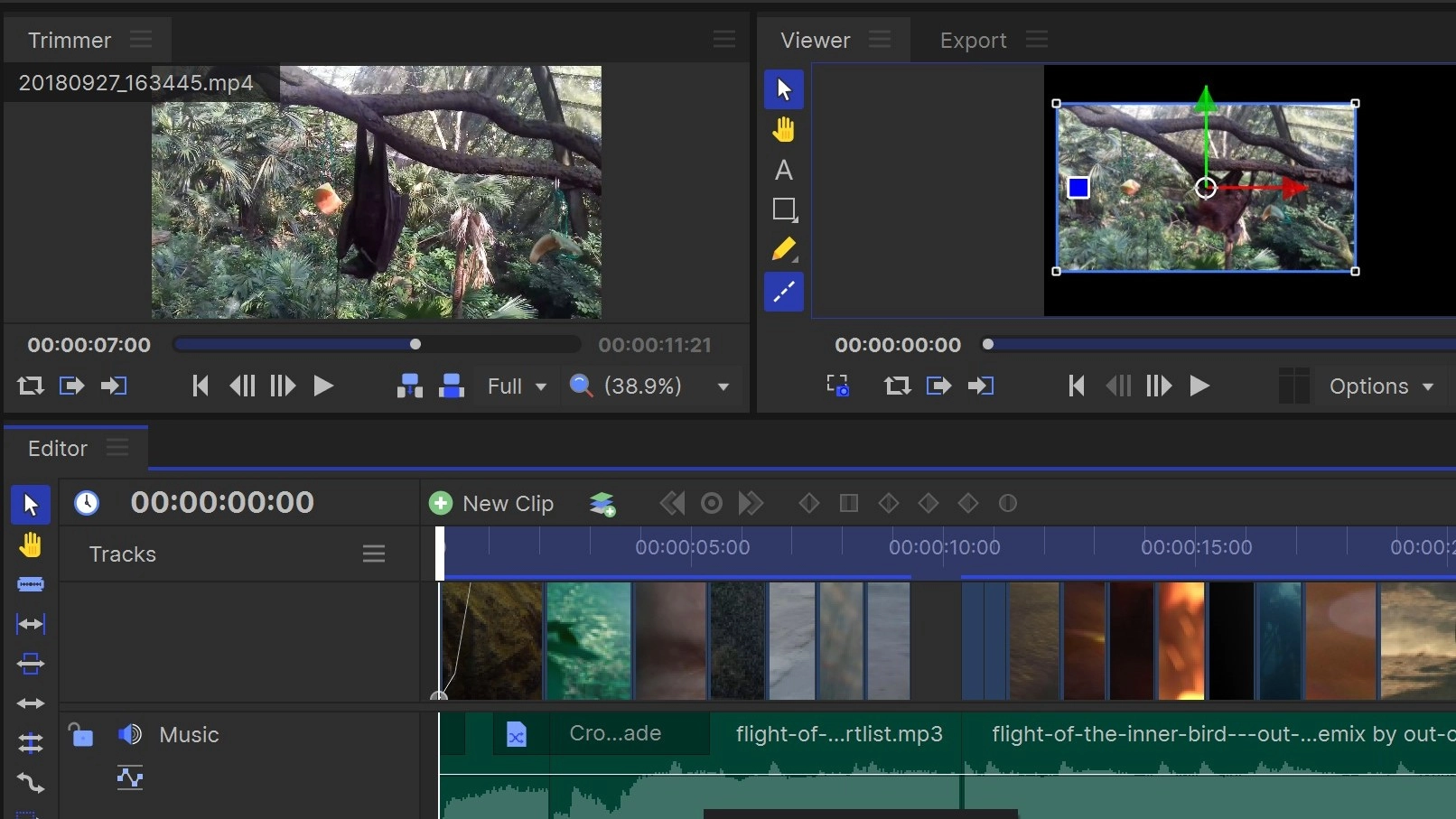
Task: Select the slice tool in Editor sidebar
Action: (31, 584)
